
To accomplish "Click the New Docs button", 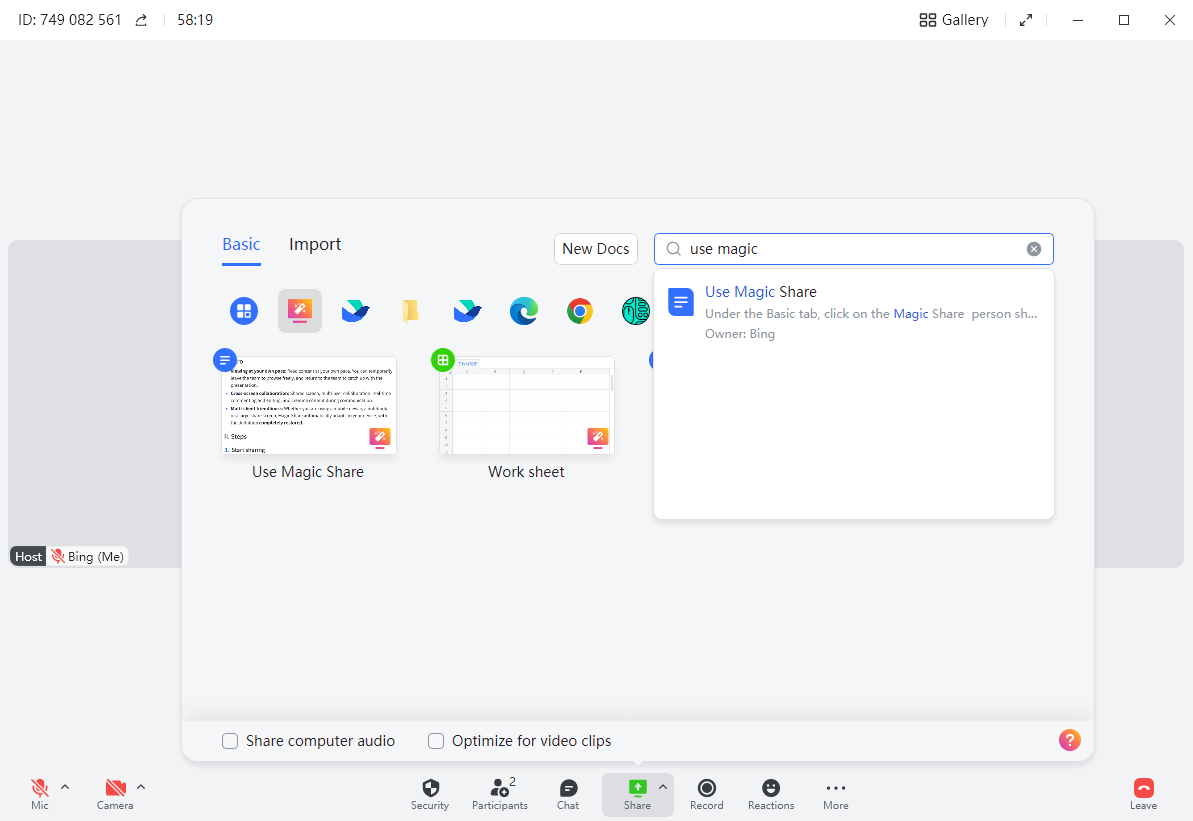I will click(x=596, y=249).
